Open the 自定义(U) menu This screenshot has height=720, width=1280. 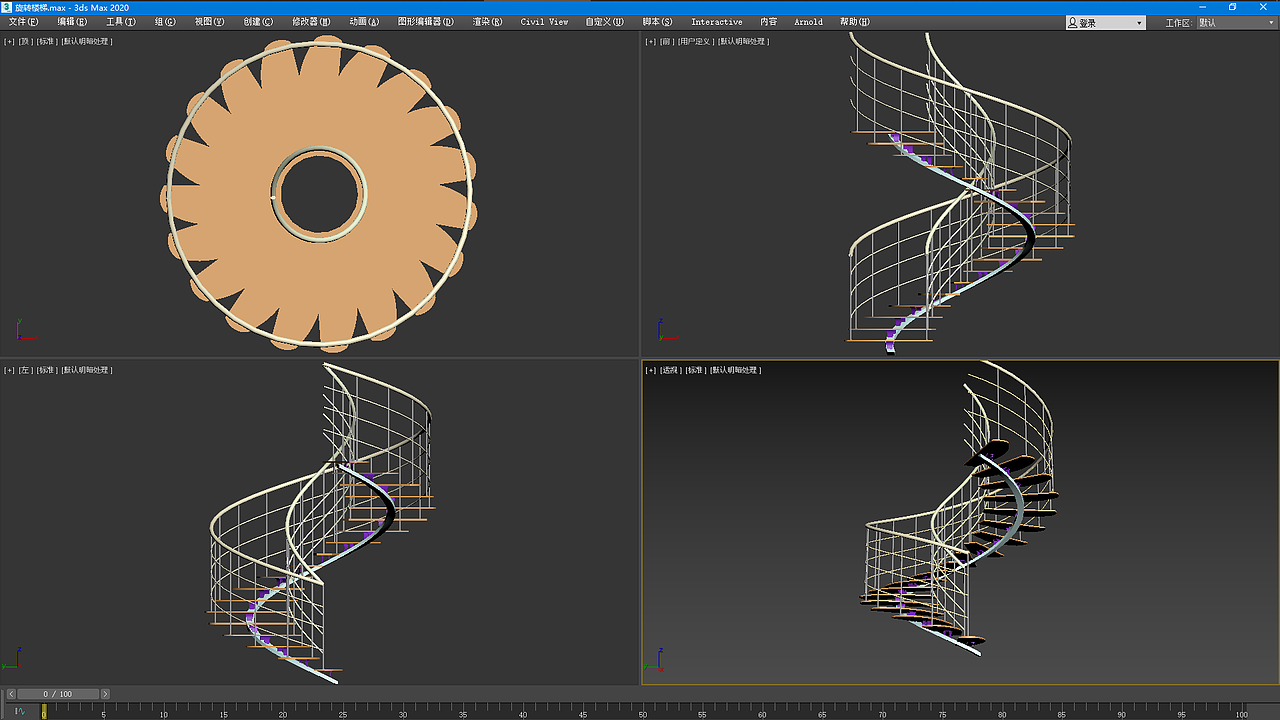click(x=604, y=22)
